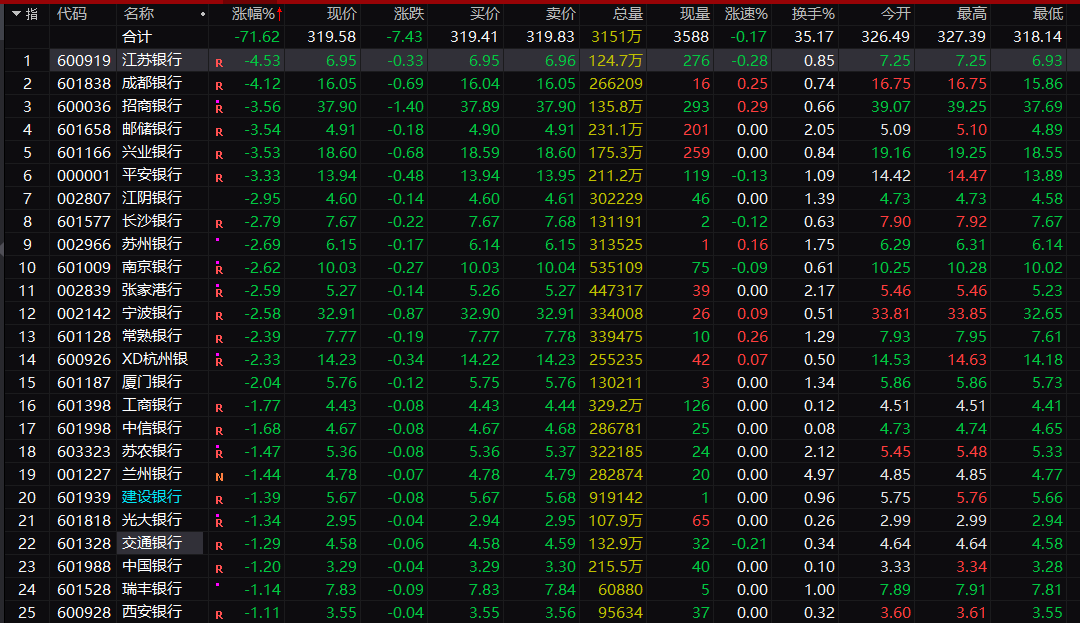Sort by the 涨速% column header
Image resolution: width=1080 pixels, height=623 pixels.
pos(747,14)
